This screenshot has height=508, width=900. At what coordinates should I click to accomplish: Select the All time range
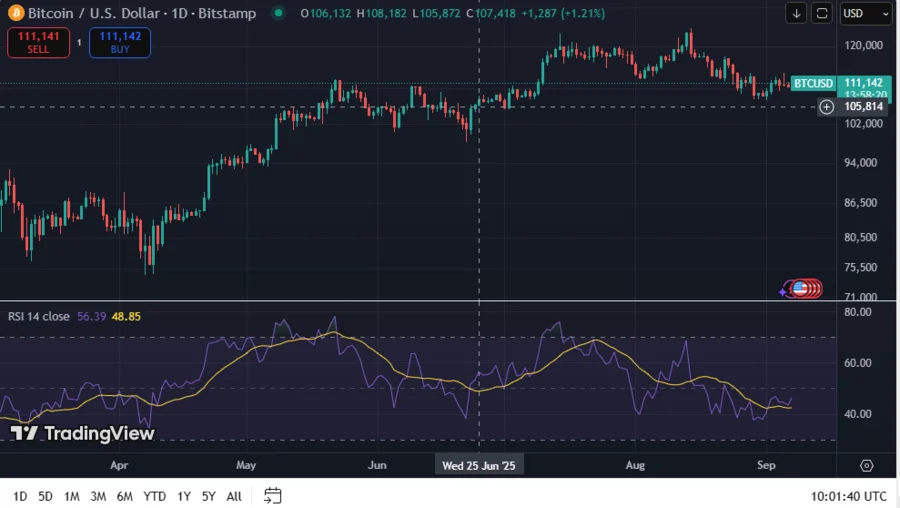click(x=234, y=496)
